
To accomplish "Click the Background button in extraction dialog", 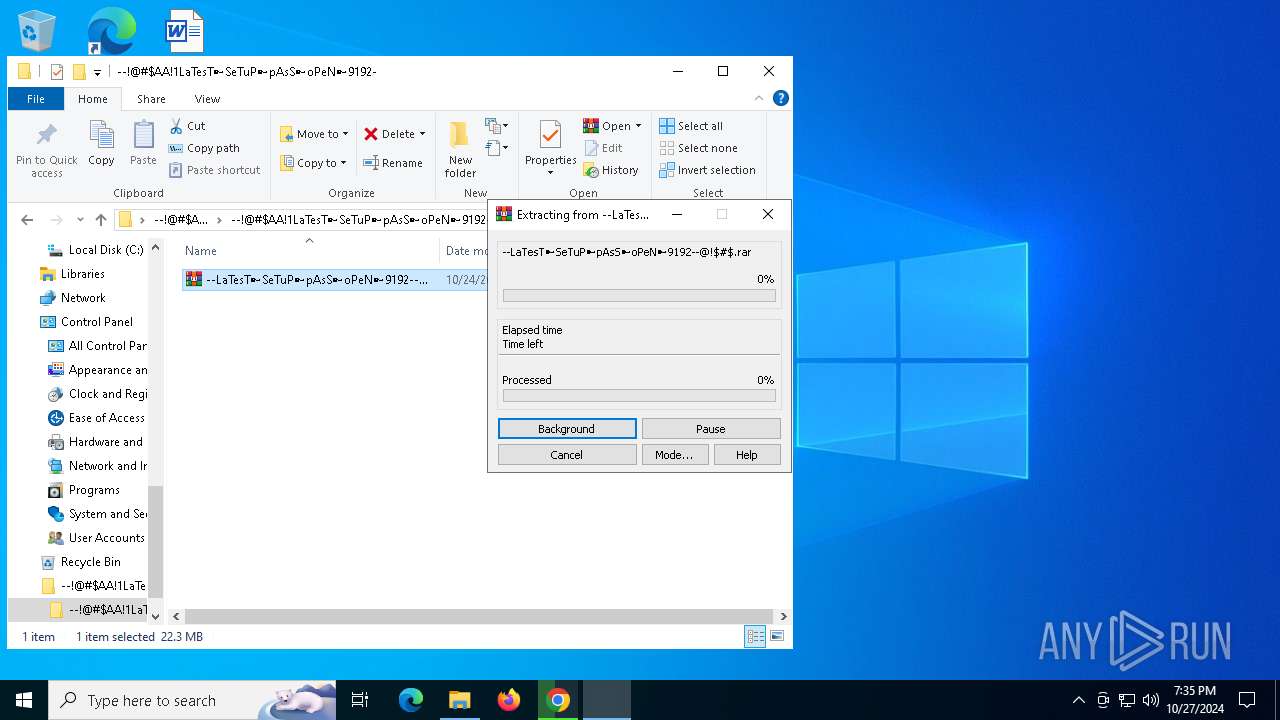I will click(567, 429).
